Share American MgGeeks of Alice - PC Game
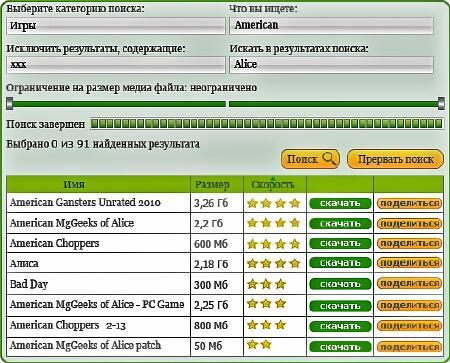The height and width of the screenshot is (363, 450). point(409,305)
